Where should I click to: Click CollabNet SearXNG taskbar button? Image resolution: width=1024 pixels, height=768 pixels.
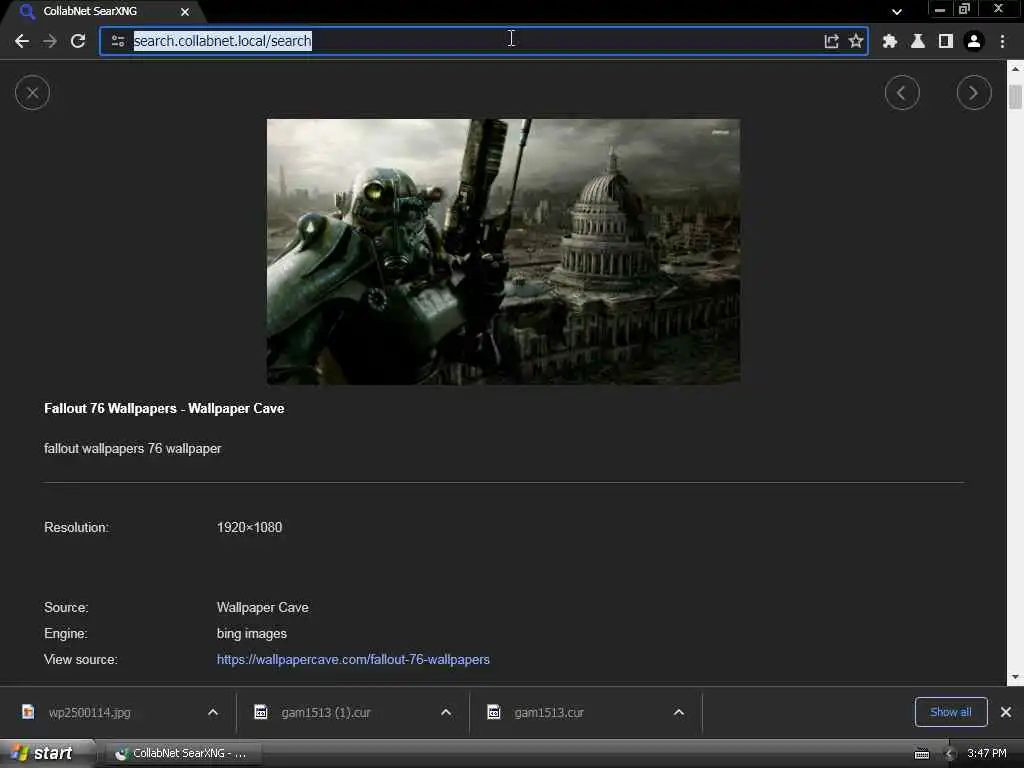182,753
